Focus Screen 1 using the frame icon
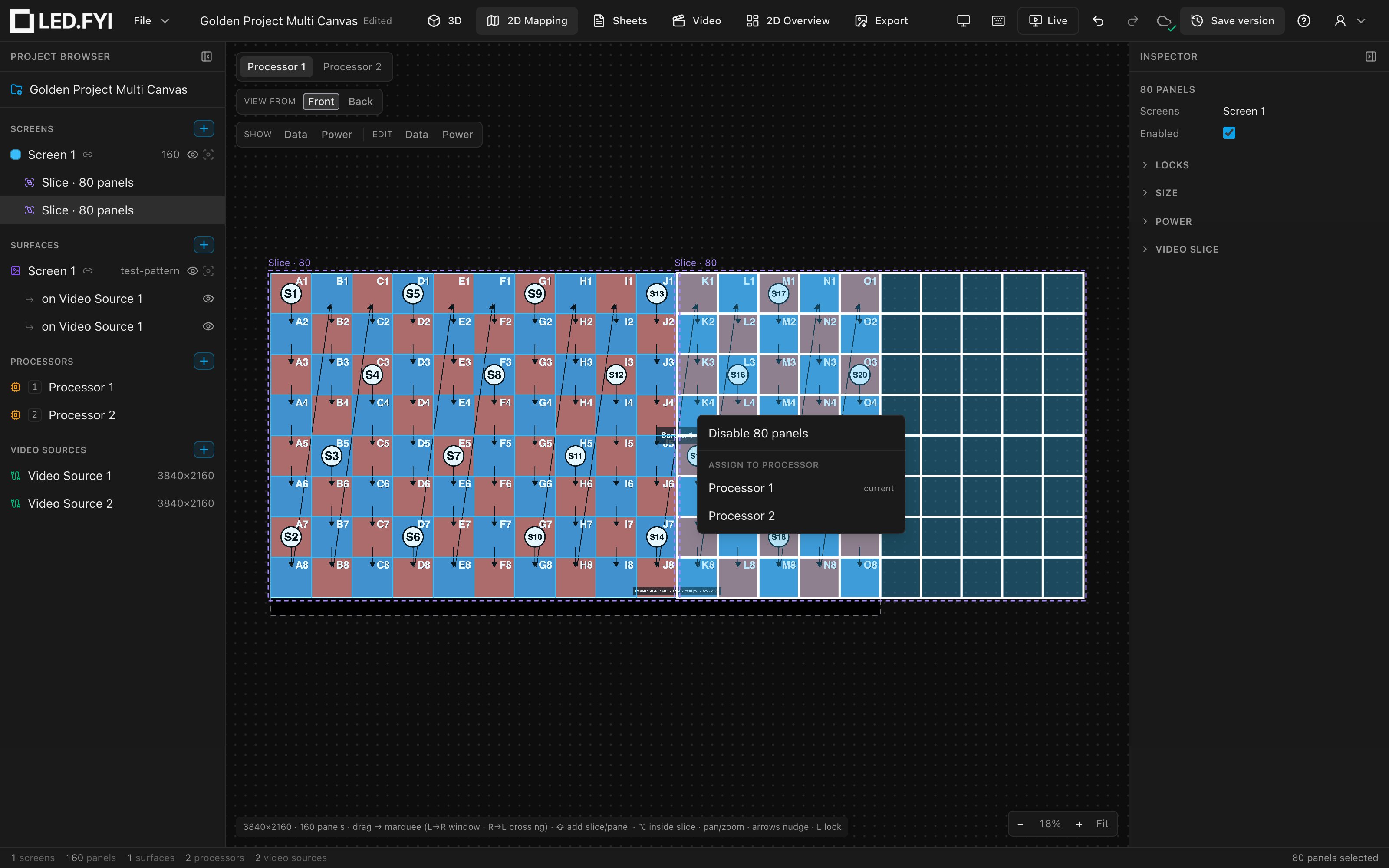1389x868 pixels. coord(209,155)
